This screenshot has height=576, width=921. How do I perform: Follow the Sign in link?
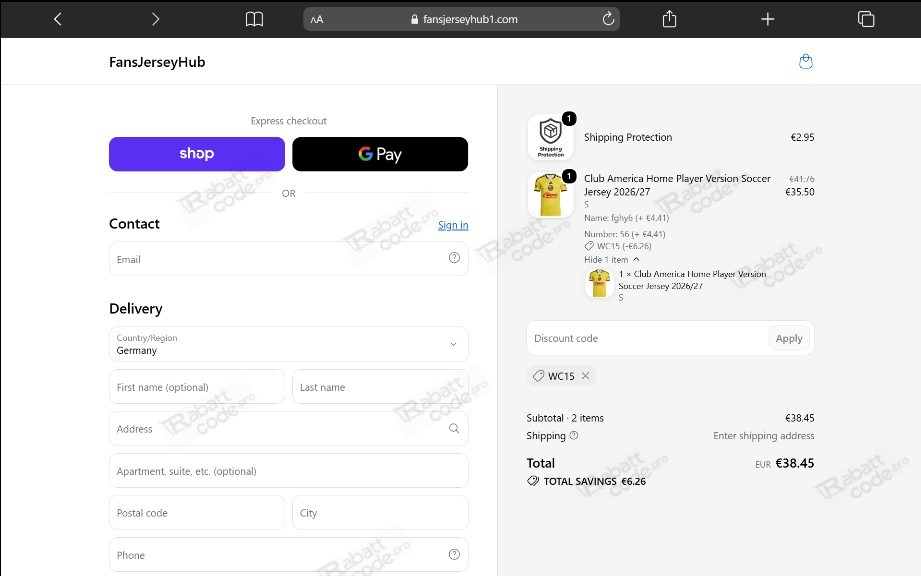tap(453, 225)
